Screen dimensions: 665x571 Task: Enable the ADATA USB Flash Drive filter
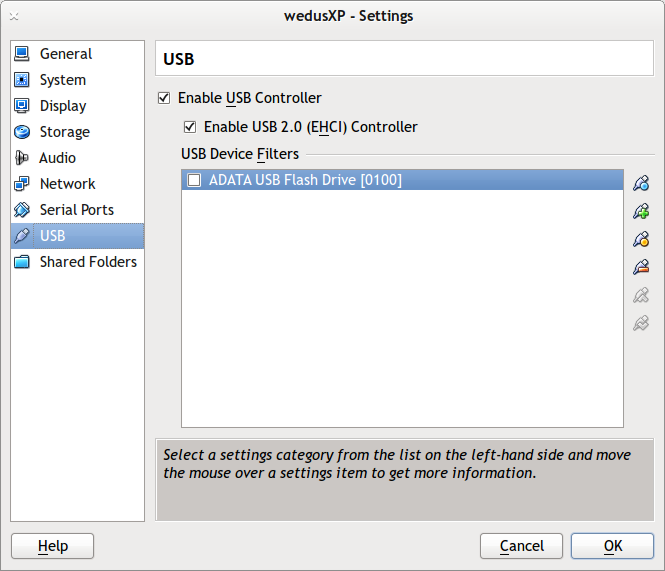tap(194, 180)
